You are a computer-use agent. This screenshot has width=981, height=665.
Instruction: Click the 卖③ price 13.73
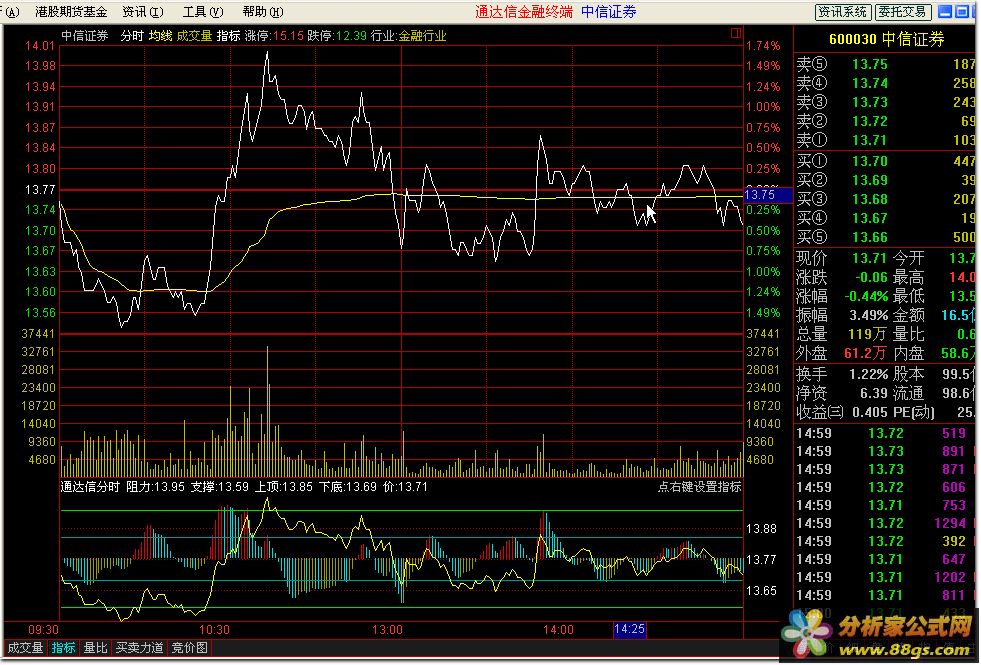click(870, 103)
